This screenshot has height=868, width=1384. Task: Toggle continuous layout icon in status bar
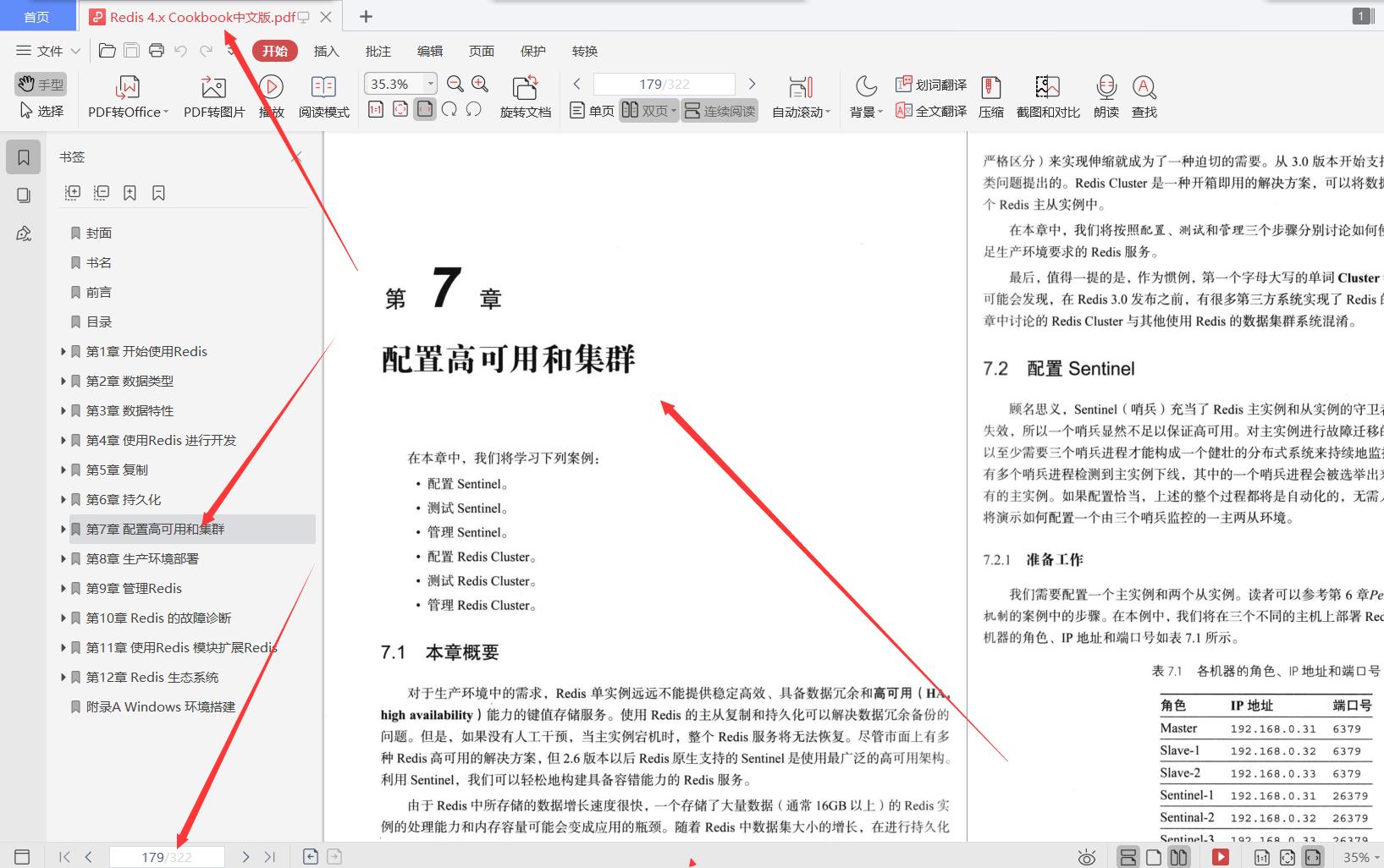coord(1128,857)
